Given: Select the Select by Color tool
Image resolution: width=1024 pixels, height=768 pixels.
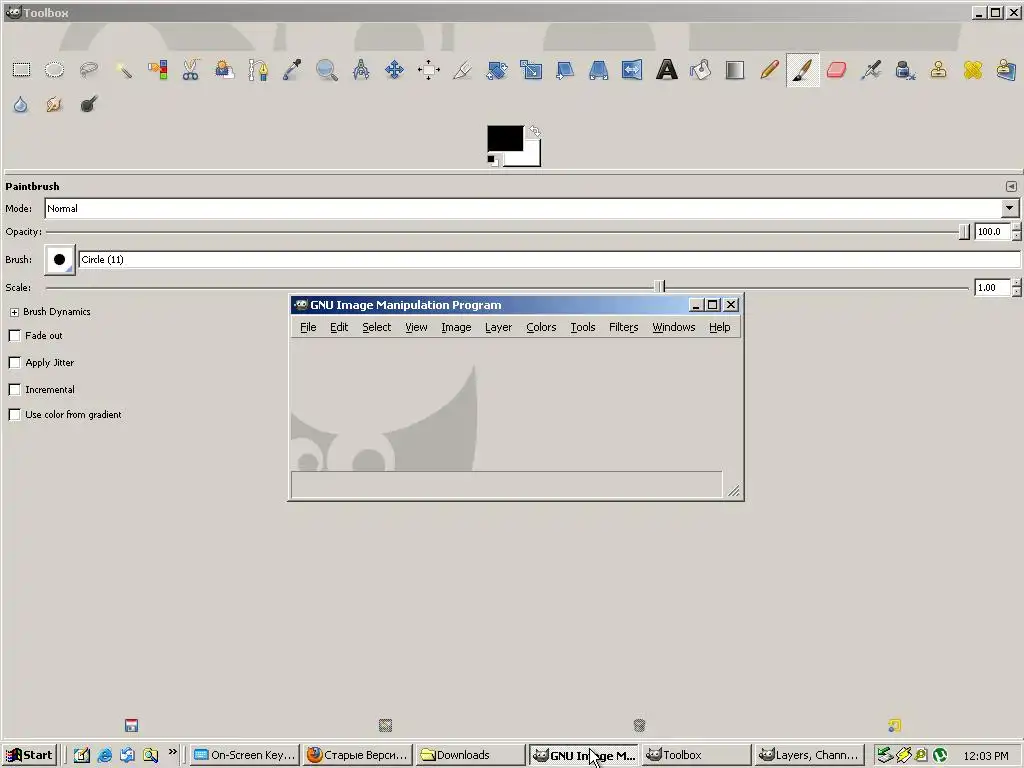Looking at the screenshot, I should (157, 70).
